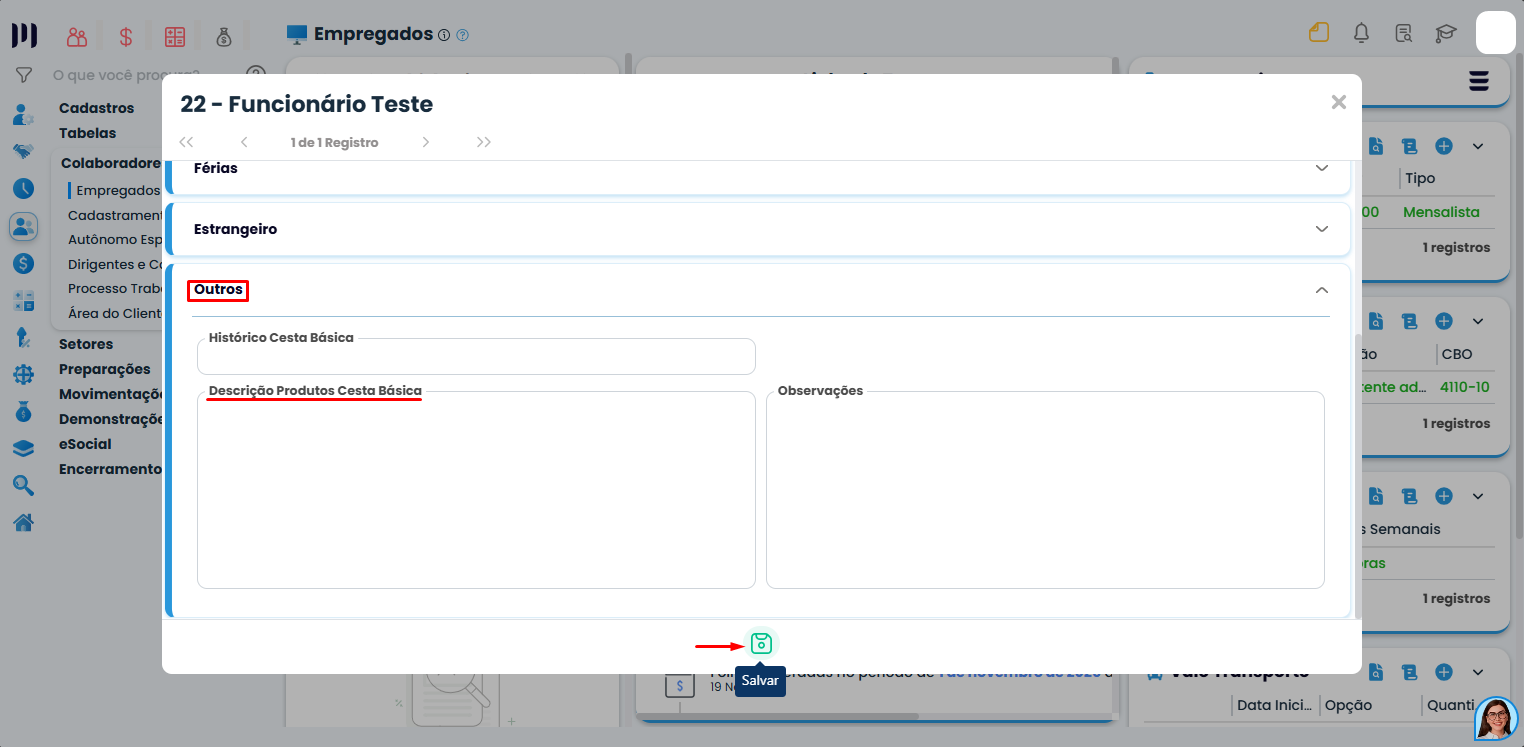Go to the previous record
This screenshot has height=747, width=1524.
click(244, 142)
